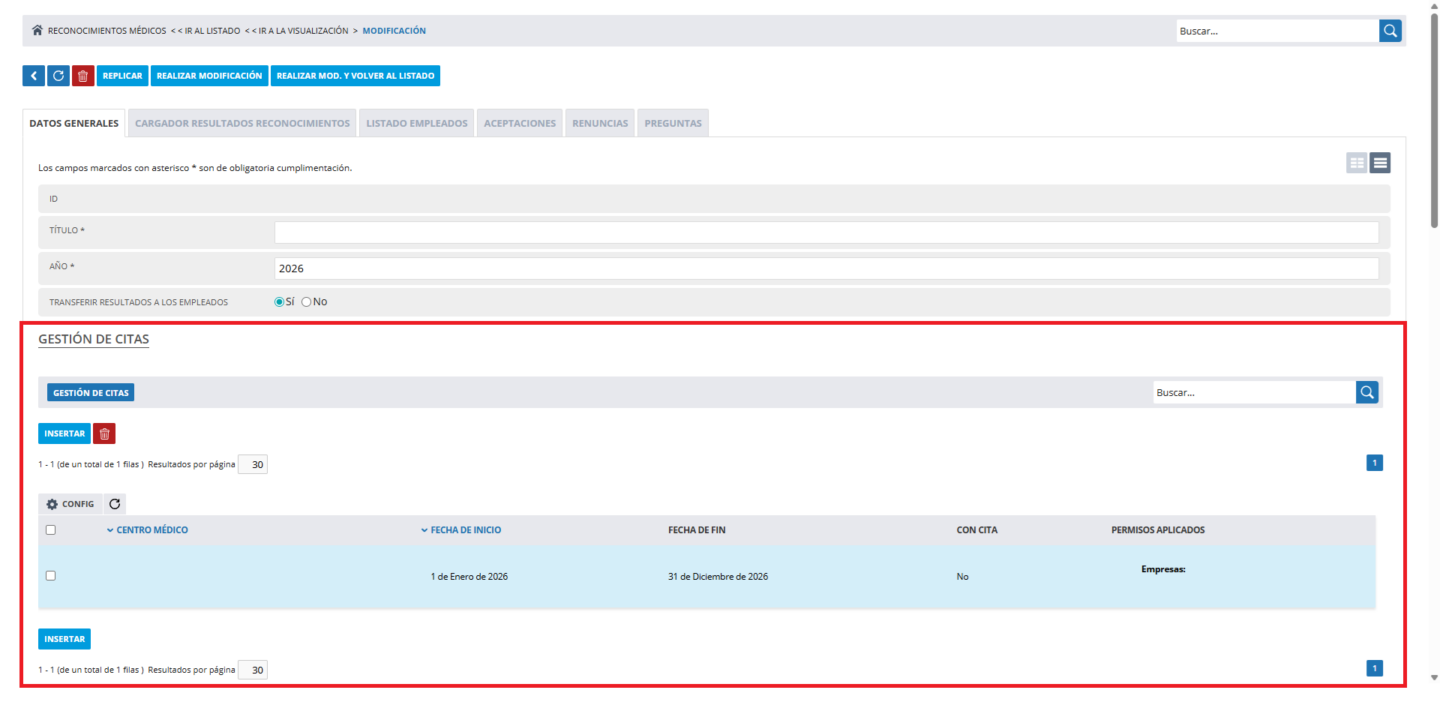Open the Listado Empleados tab
The image size is (1440, 702).
click(x=416, y=124)
